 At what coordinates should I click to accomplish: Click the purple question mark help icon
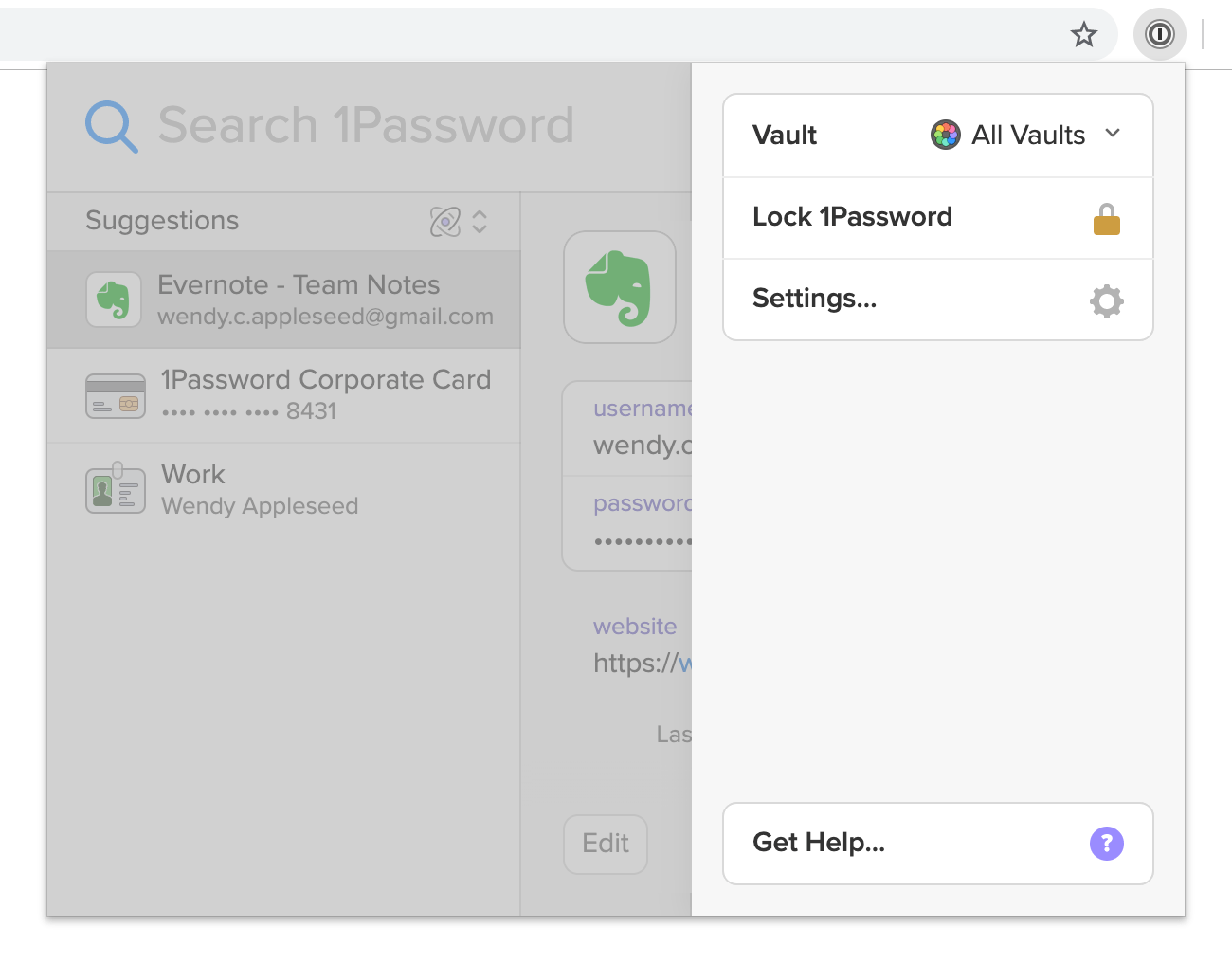click(1106, 844)
